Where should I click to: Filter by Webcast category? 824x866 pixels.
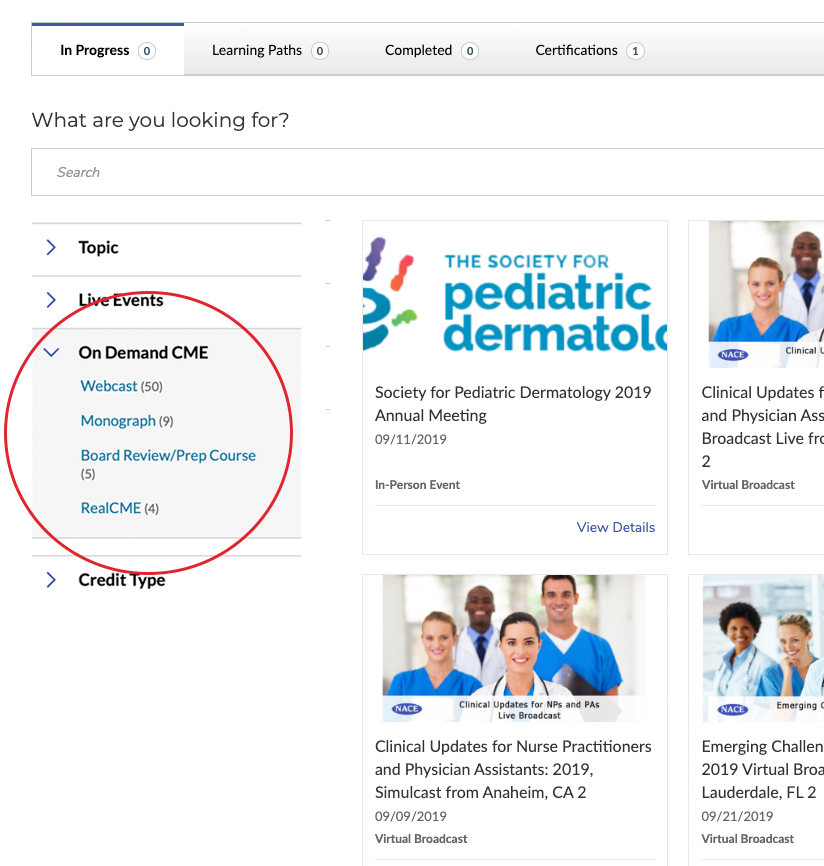109,386
